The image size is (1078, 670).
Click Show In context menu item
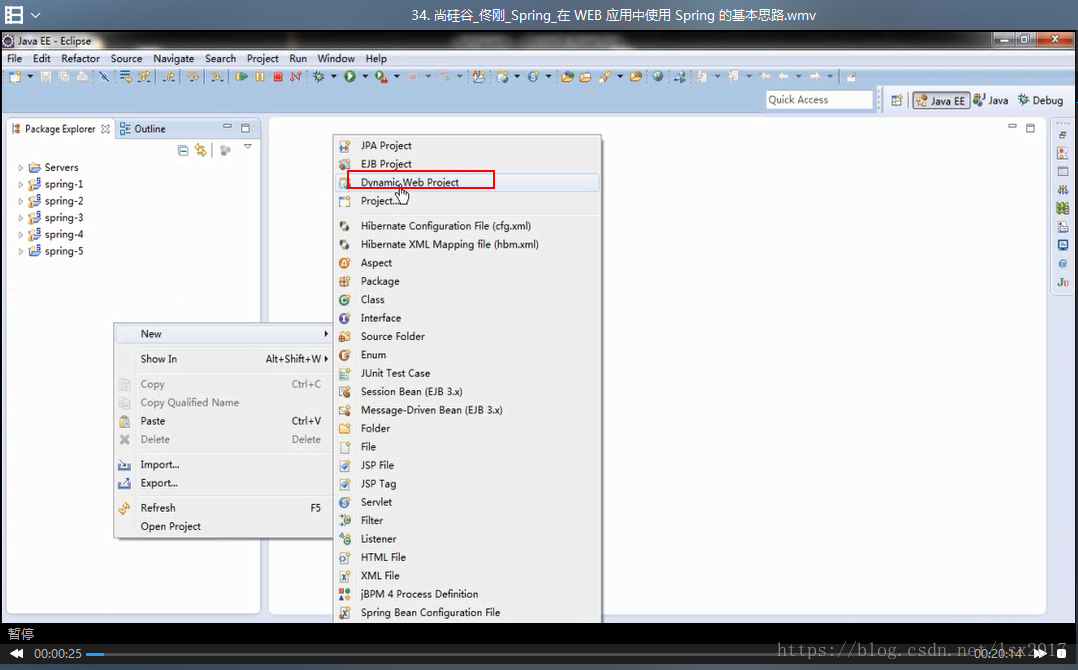223,359
